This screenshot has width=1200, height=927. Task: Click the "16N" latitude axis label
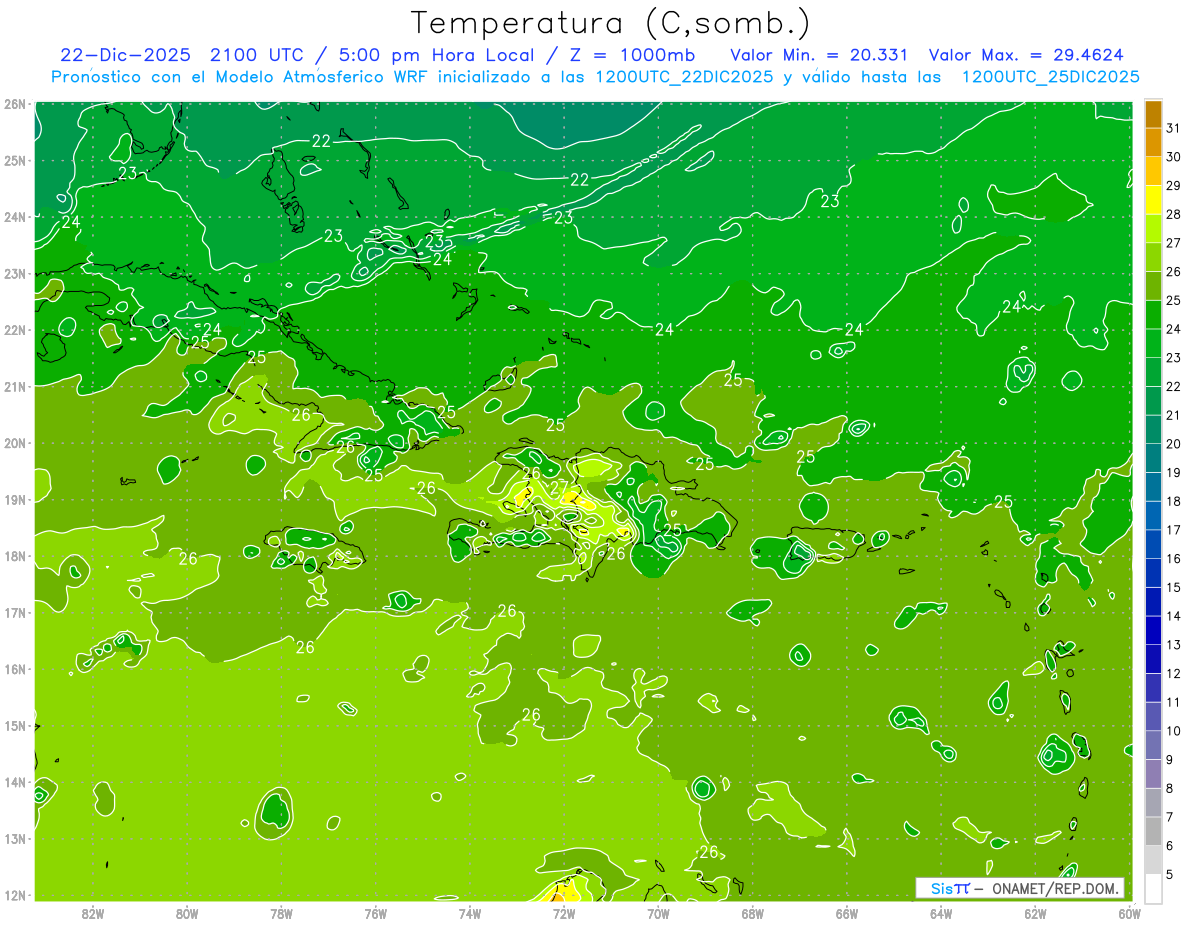[x=15, y=669]
